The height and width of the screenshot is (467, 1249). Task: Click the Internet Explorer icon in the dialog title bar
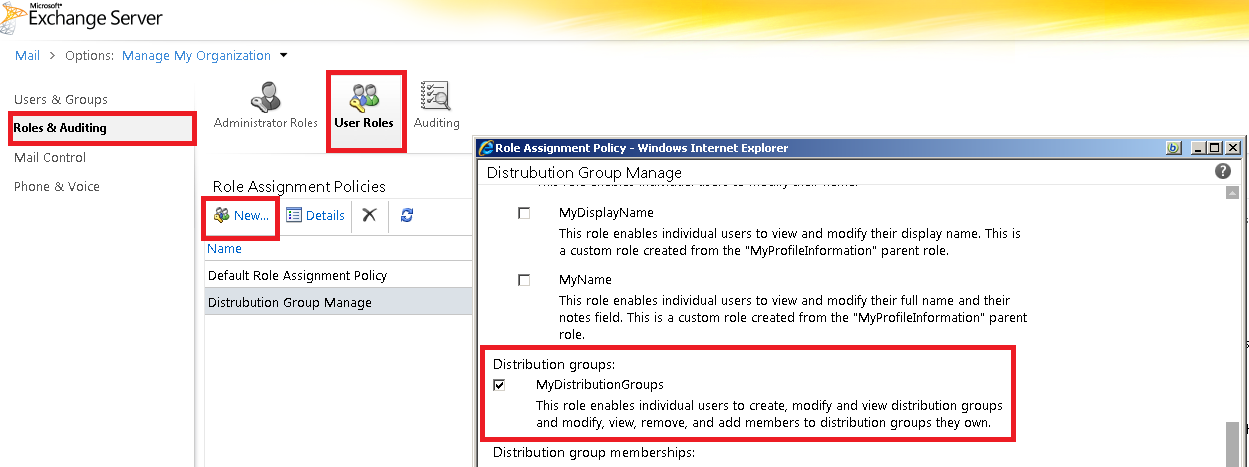point(487,148)
